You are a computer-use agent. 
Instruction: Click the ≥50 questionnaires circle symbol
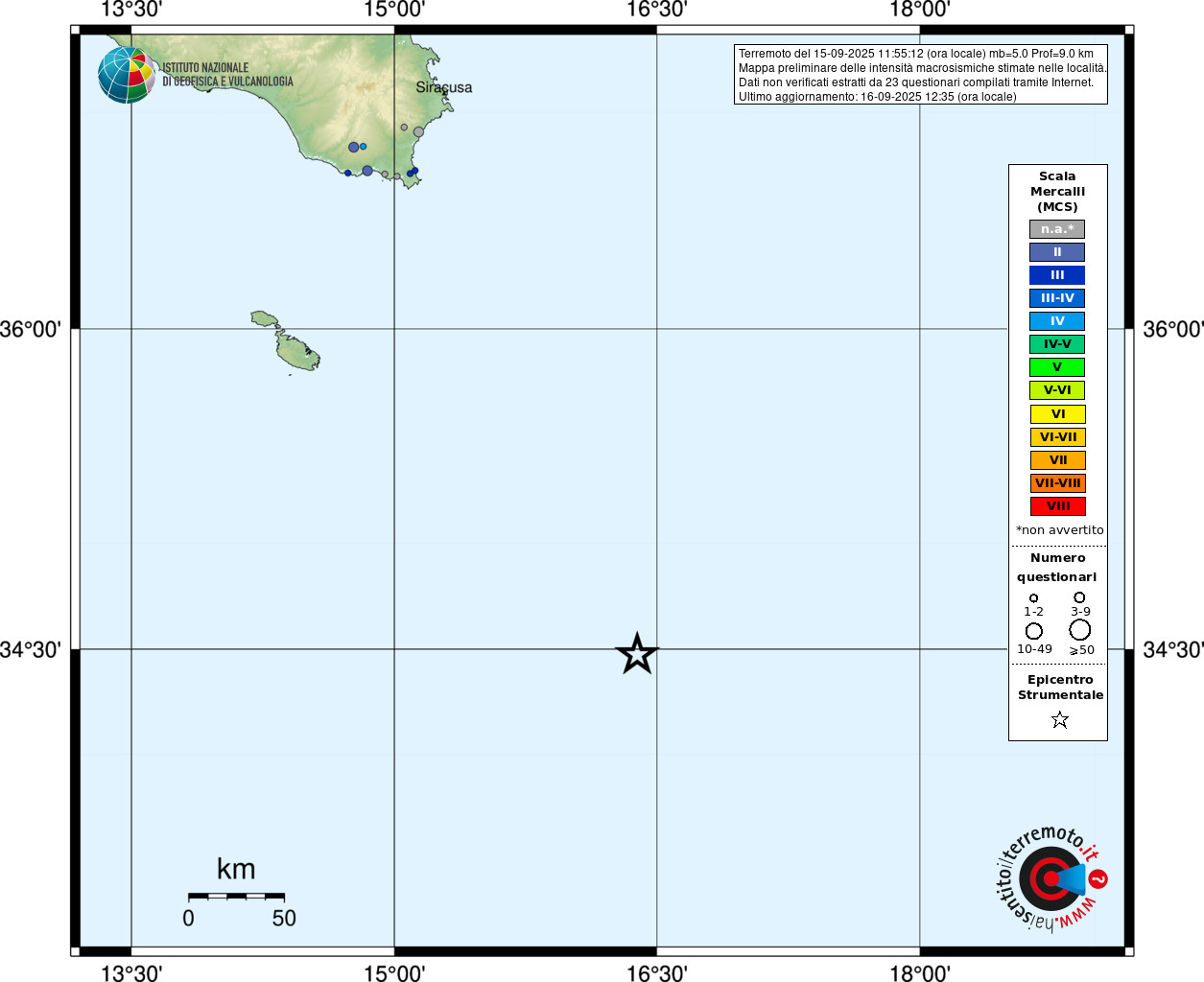(x=1080, y=630)
